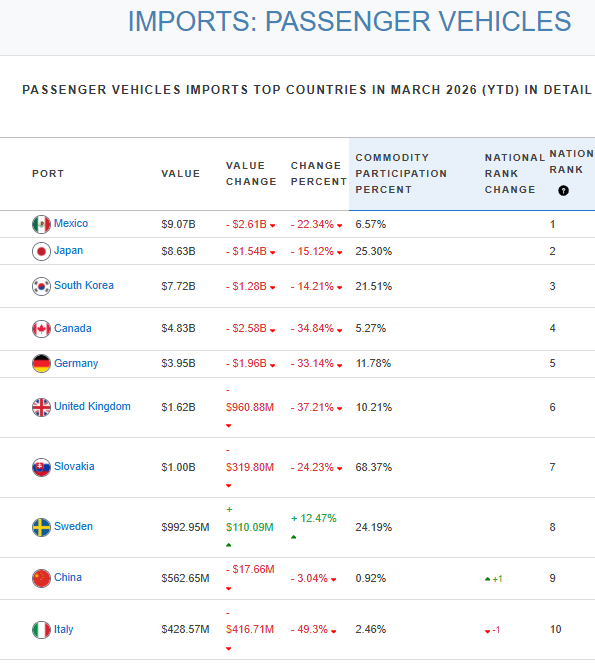Sort by the Value column header
This screenshot has width=595, height=667.
pyautogui.click(x=181, y=174)
